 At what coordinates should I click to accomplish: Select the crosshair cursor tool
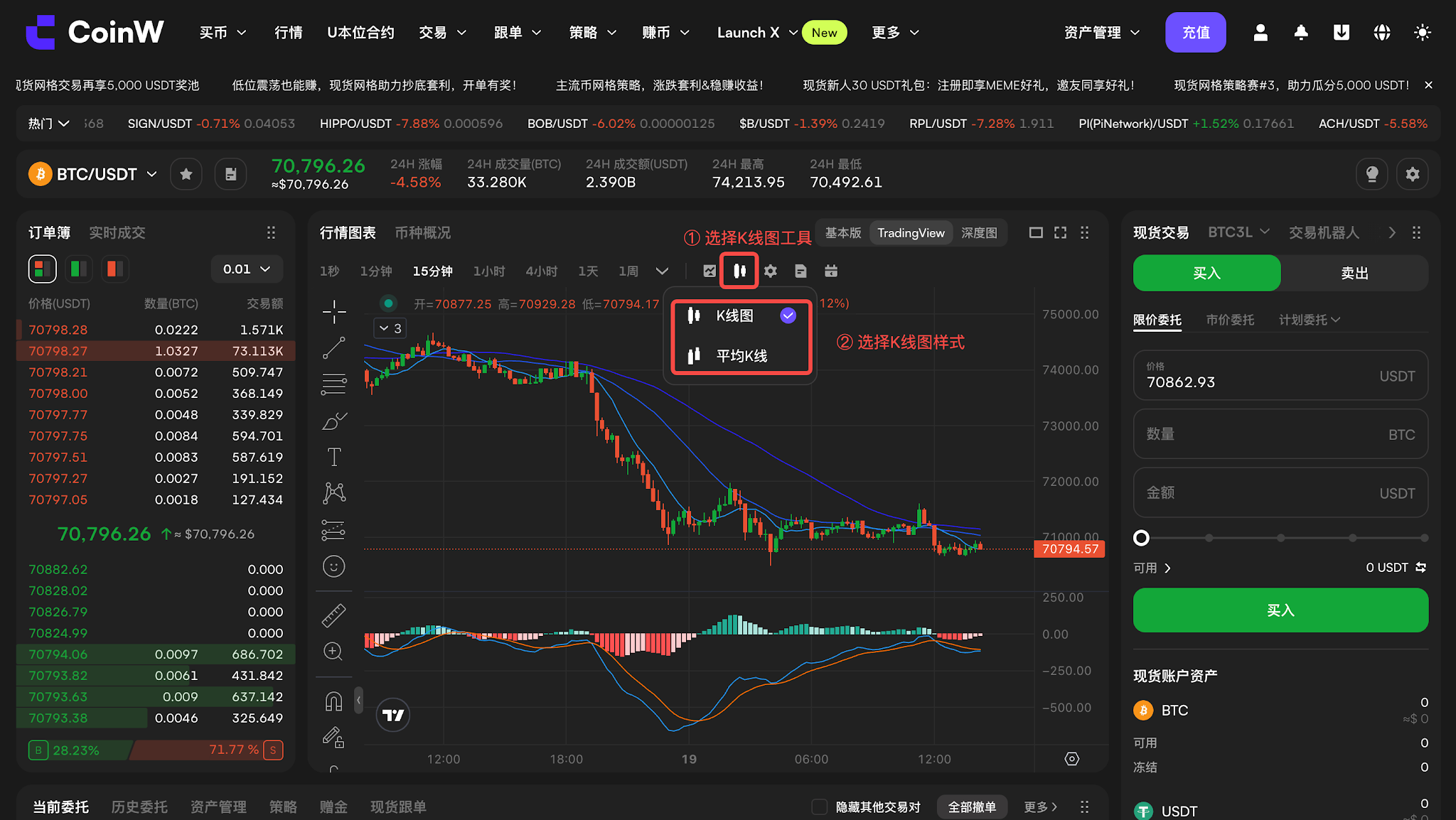[334, 311]
